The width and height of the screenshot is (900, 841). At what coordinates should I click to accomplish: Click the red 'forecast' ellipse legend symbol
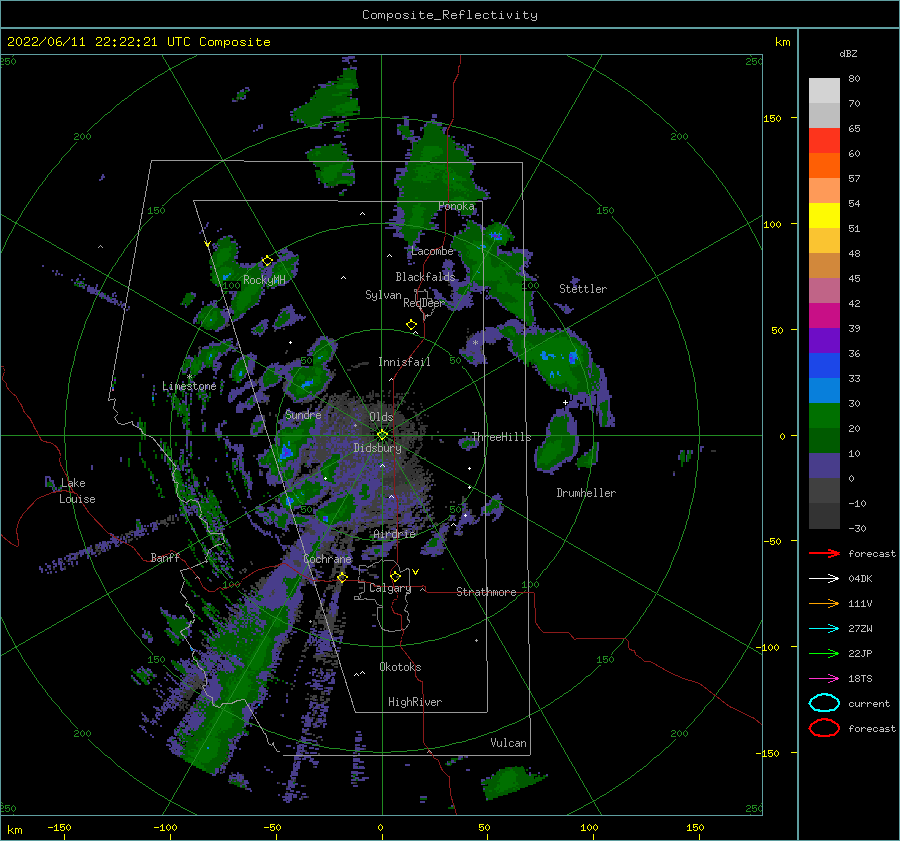click(x=824, y=728)
